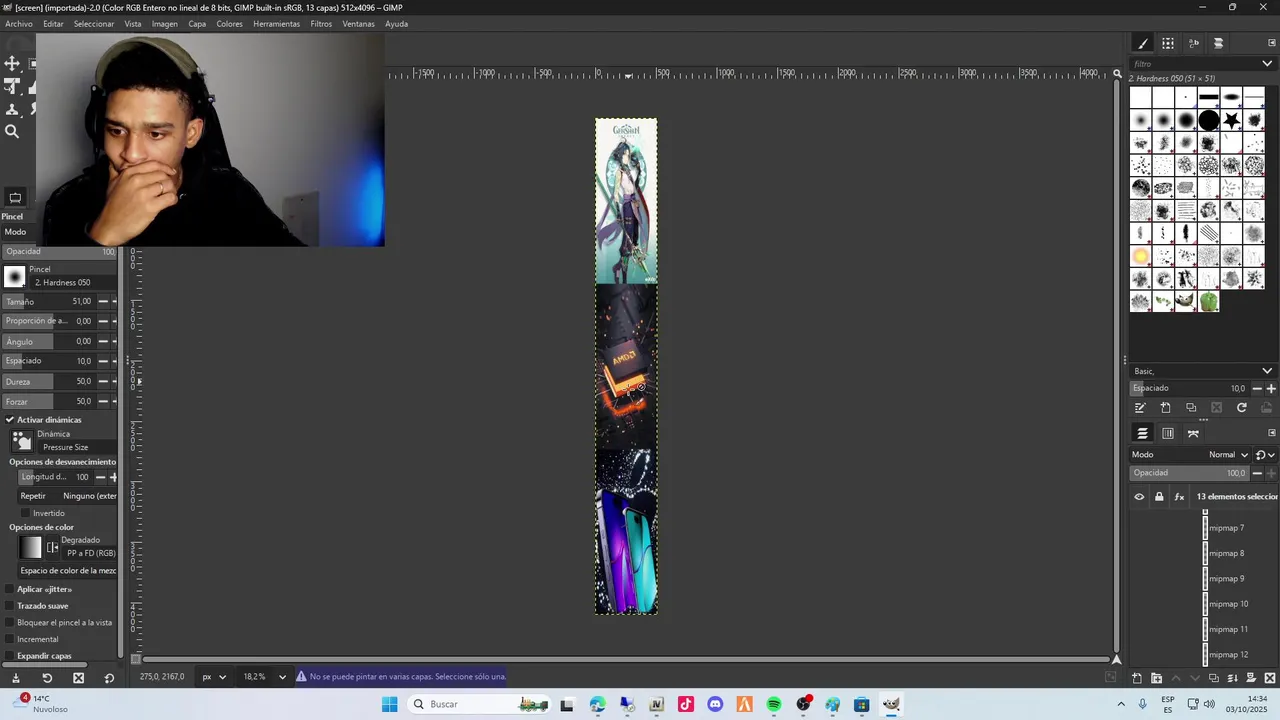The width and height of the screenshot is (1280, 720).
Task: Merge selected layers down
Action: pyautogui.click(x=1232, y=678)
